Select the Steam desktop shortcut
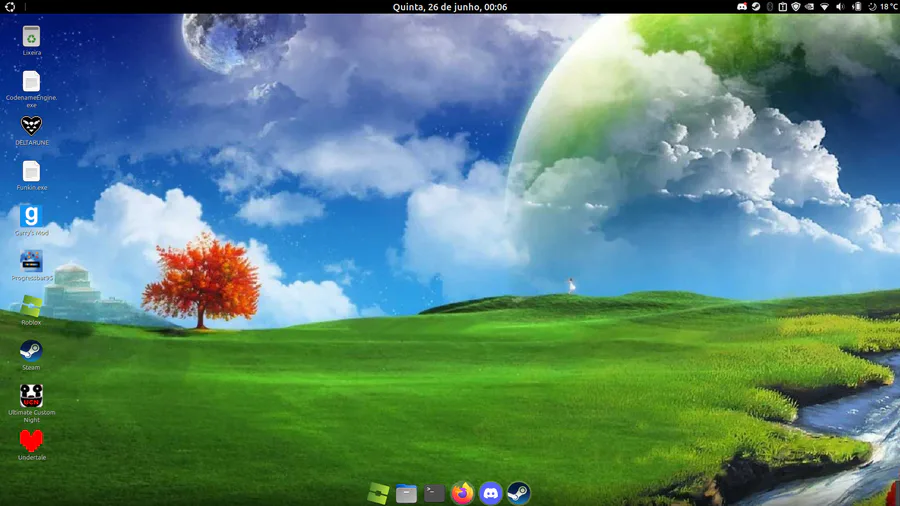The image size is (900, 506). 31,351
